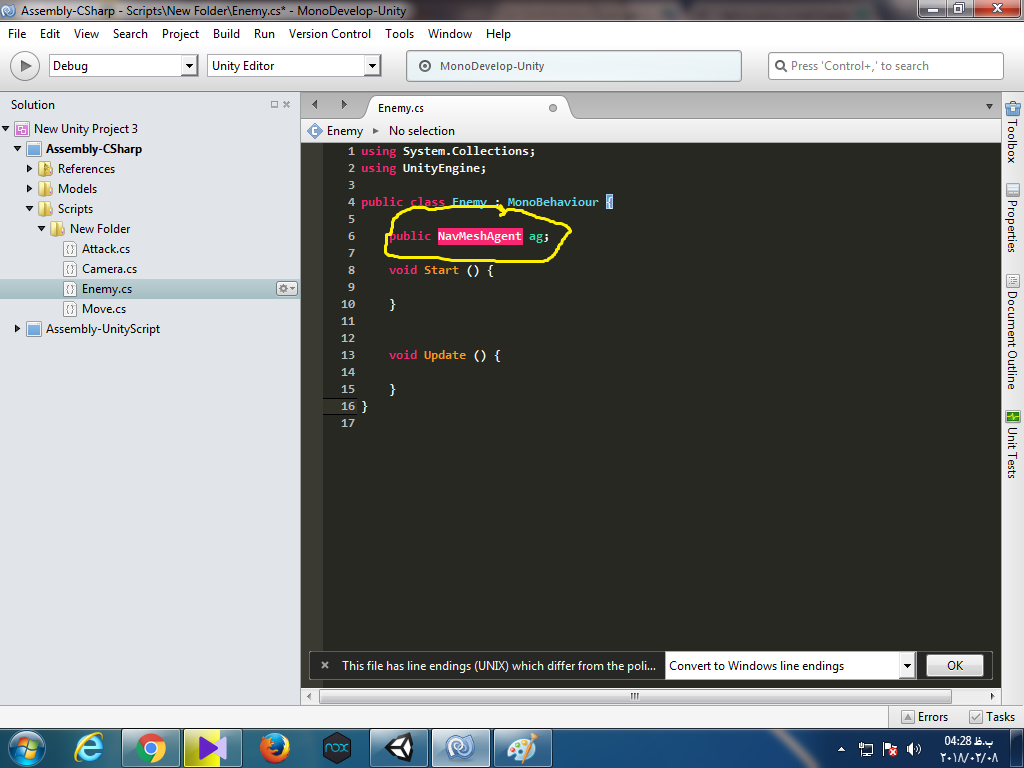Open the Help menu
The width and height of the screenshot is (1024, 768).
(498, 34)
